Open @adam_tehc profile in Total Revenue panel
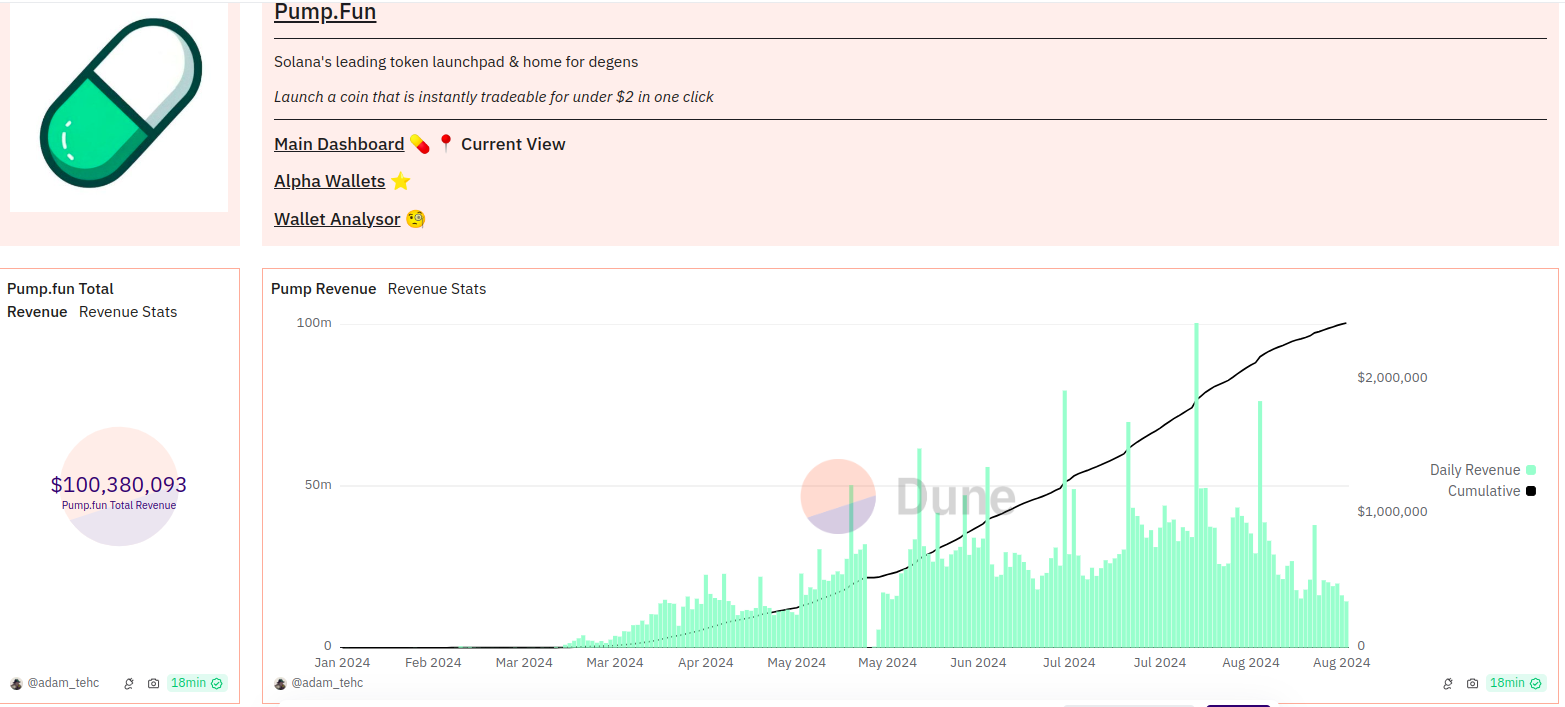The image size is (1565, 707). coord(63,683)
